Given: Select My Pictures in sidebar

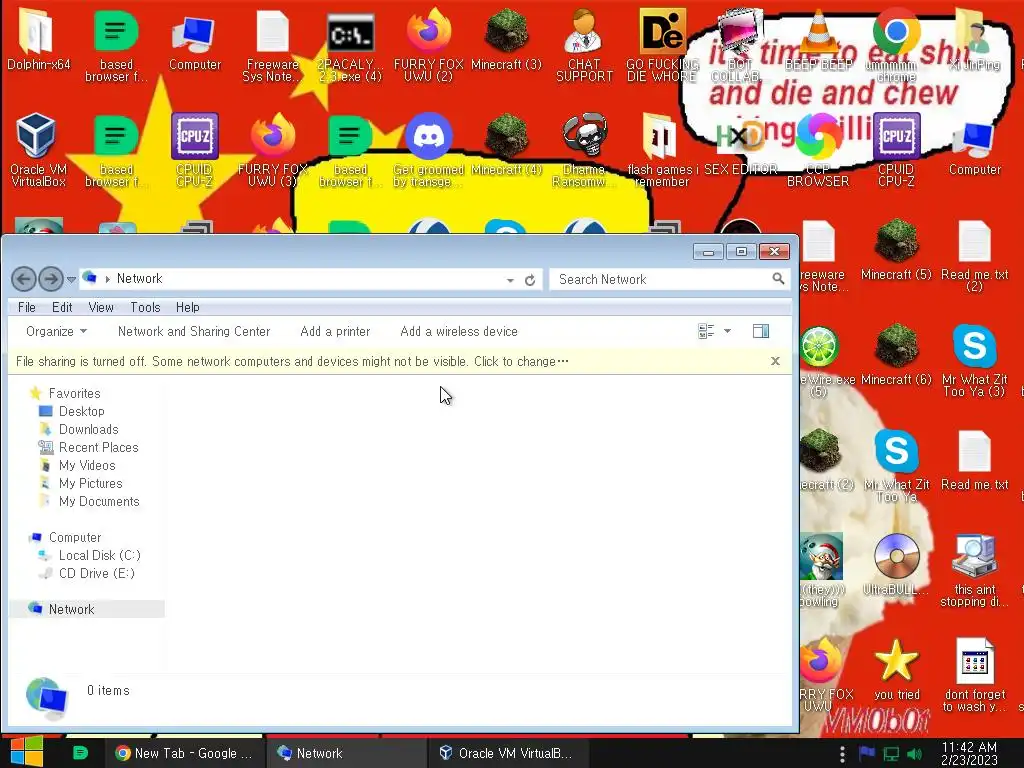Looking at the screenshot, I should tap(90, 483).
